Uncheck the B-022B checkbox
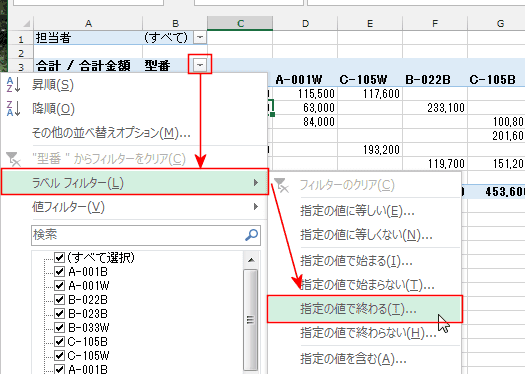This screenshot has width=525, height=374. point(59,299)
